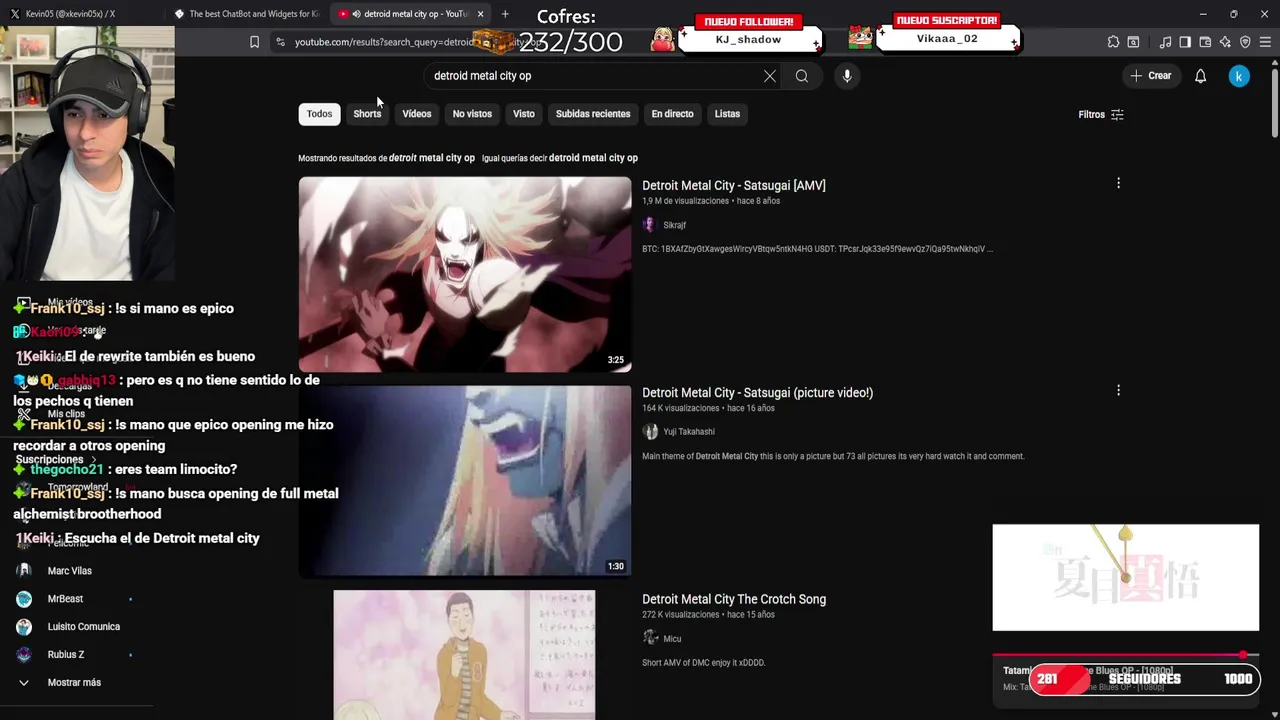Open Detroit Metal City - Satsugai (picture video!) title
The image size is (1280, 720).
coord(757,393)
